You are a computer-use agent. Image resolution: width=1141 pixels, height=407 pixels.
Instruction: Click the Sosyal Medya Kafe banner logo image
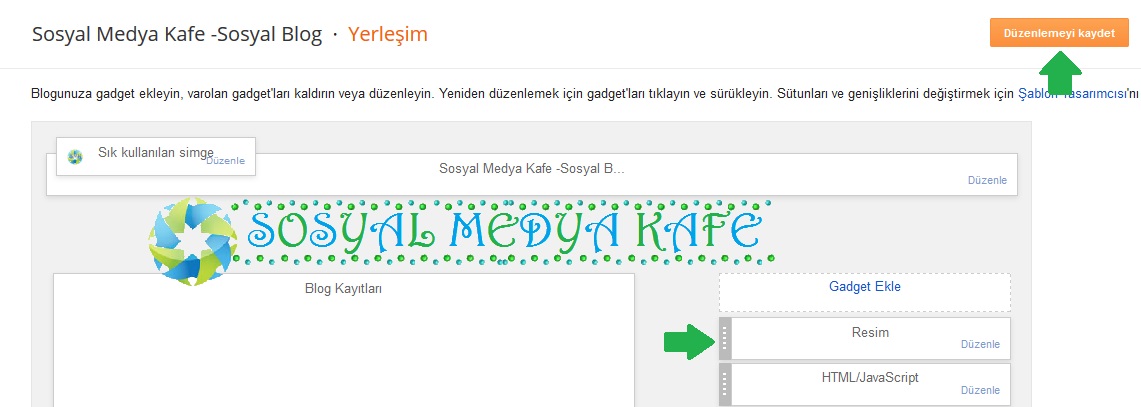pos(462,240)
